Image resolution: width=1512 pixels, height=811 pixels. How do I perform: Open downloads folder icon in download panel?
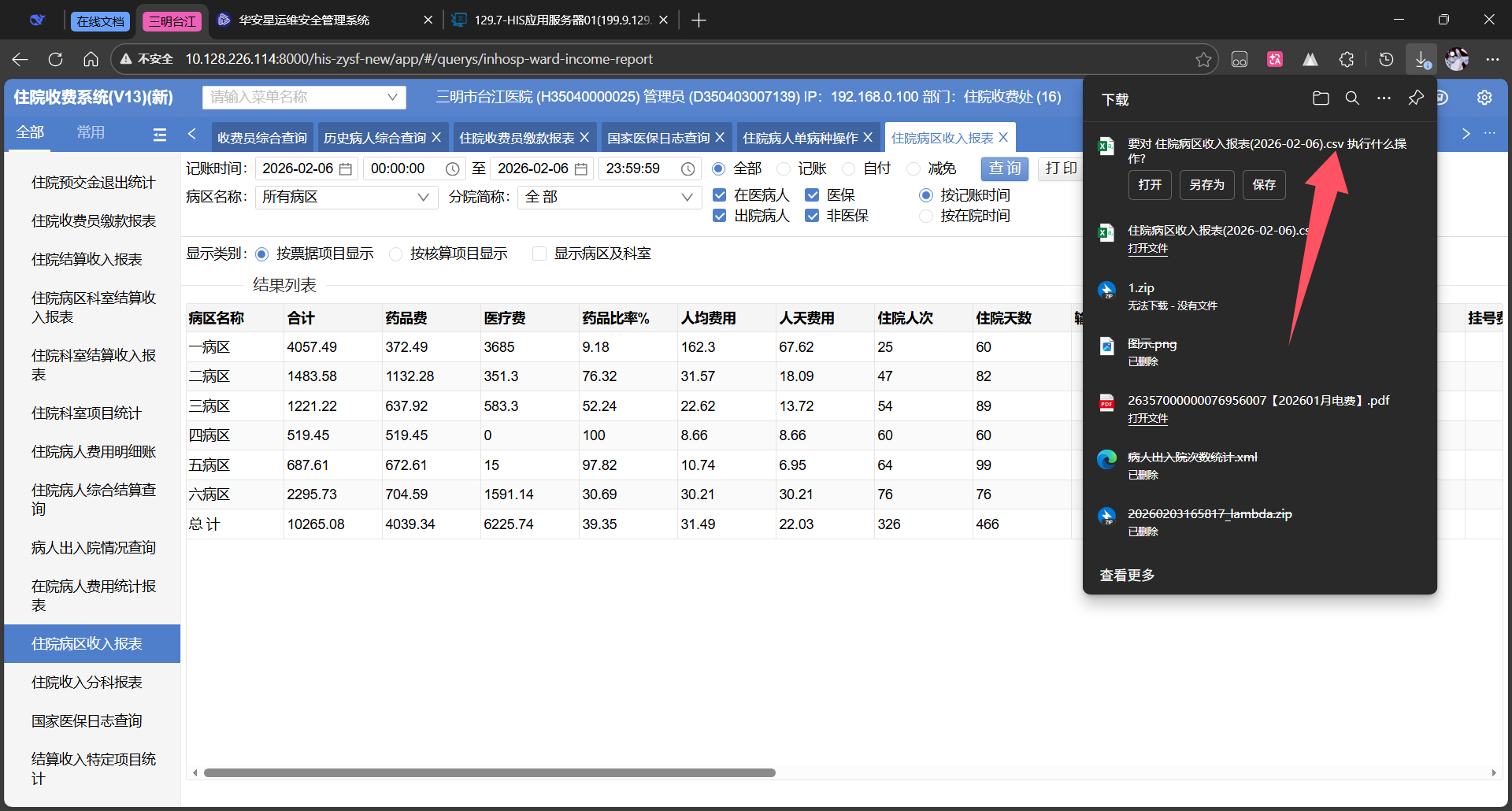[1321, 98]
